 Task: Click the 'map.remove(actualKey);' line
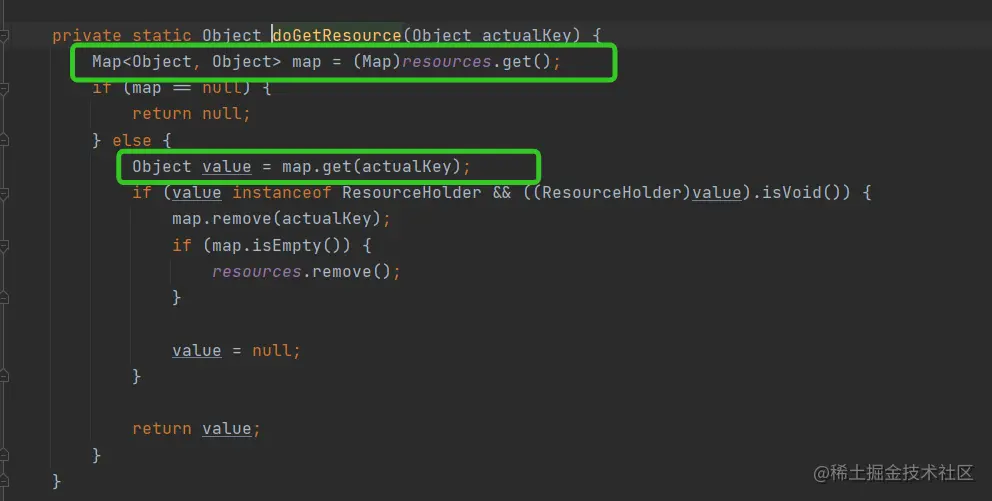click(282, 219)
